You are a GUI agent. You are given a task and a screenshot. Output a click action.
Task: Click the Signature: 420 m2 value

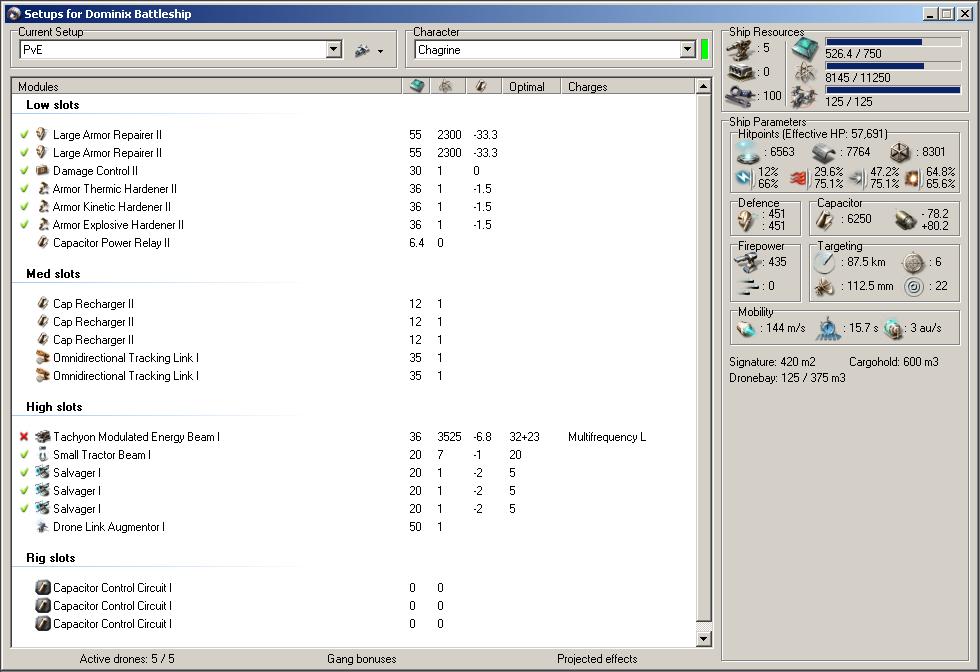pos(772,362)
